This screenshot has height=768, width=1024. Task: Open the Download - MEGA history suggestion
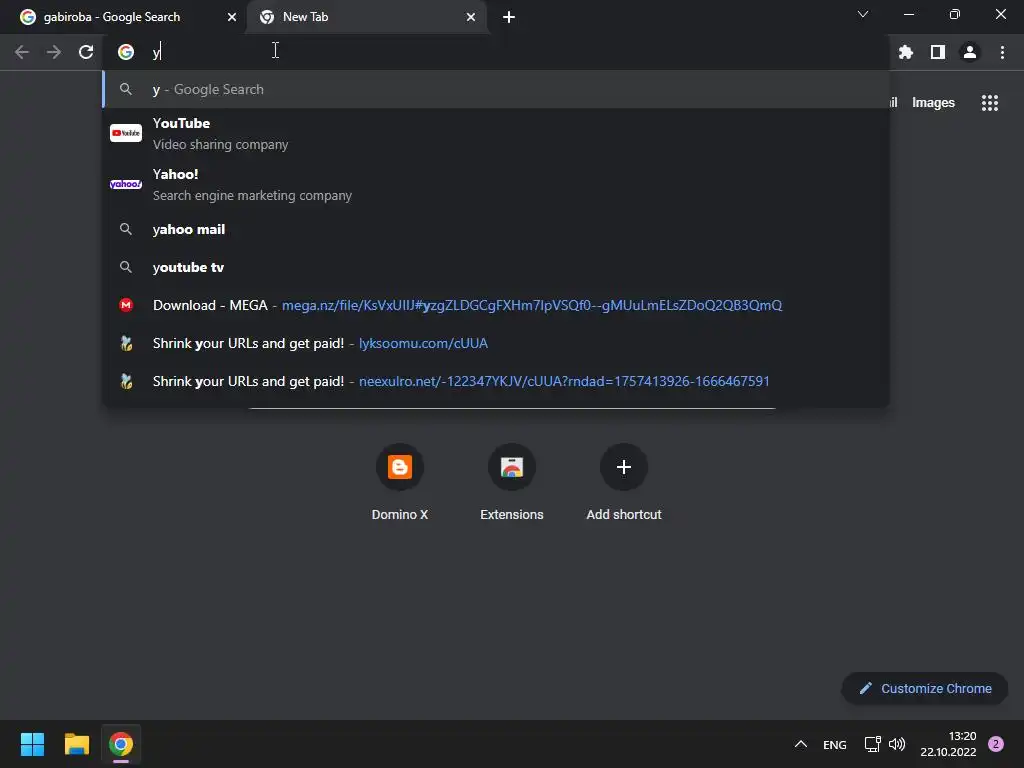pos(496,305)
